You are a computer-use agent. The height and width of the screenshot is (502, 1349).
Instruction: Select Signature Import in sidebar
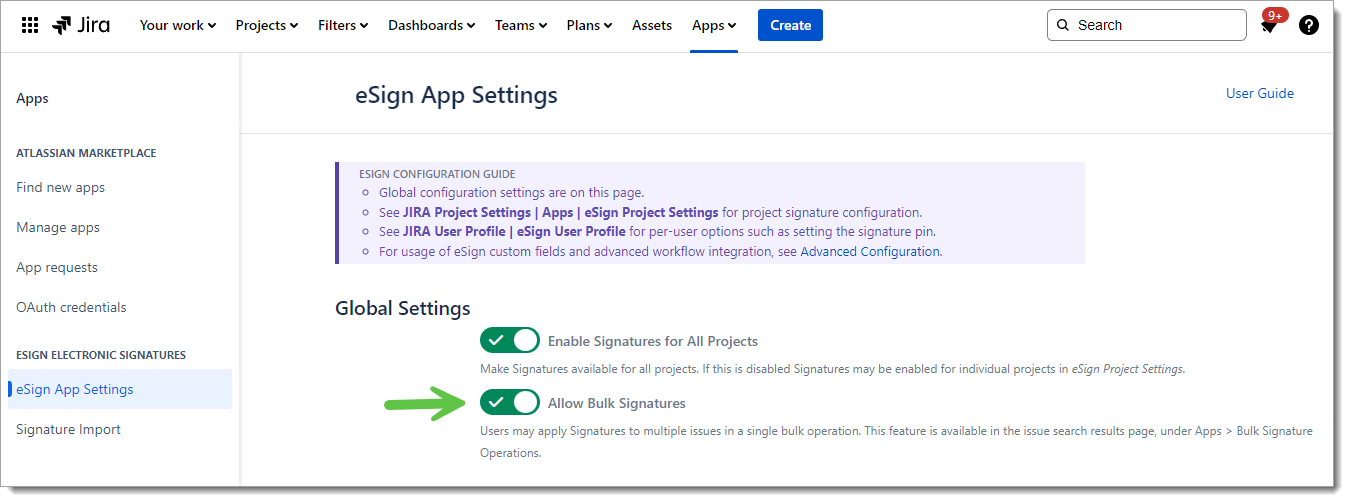[68, 429]
